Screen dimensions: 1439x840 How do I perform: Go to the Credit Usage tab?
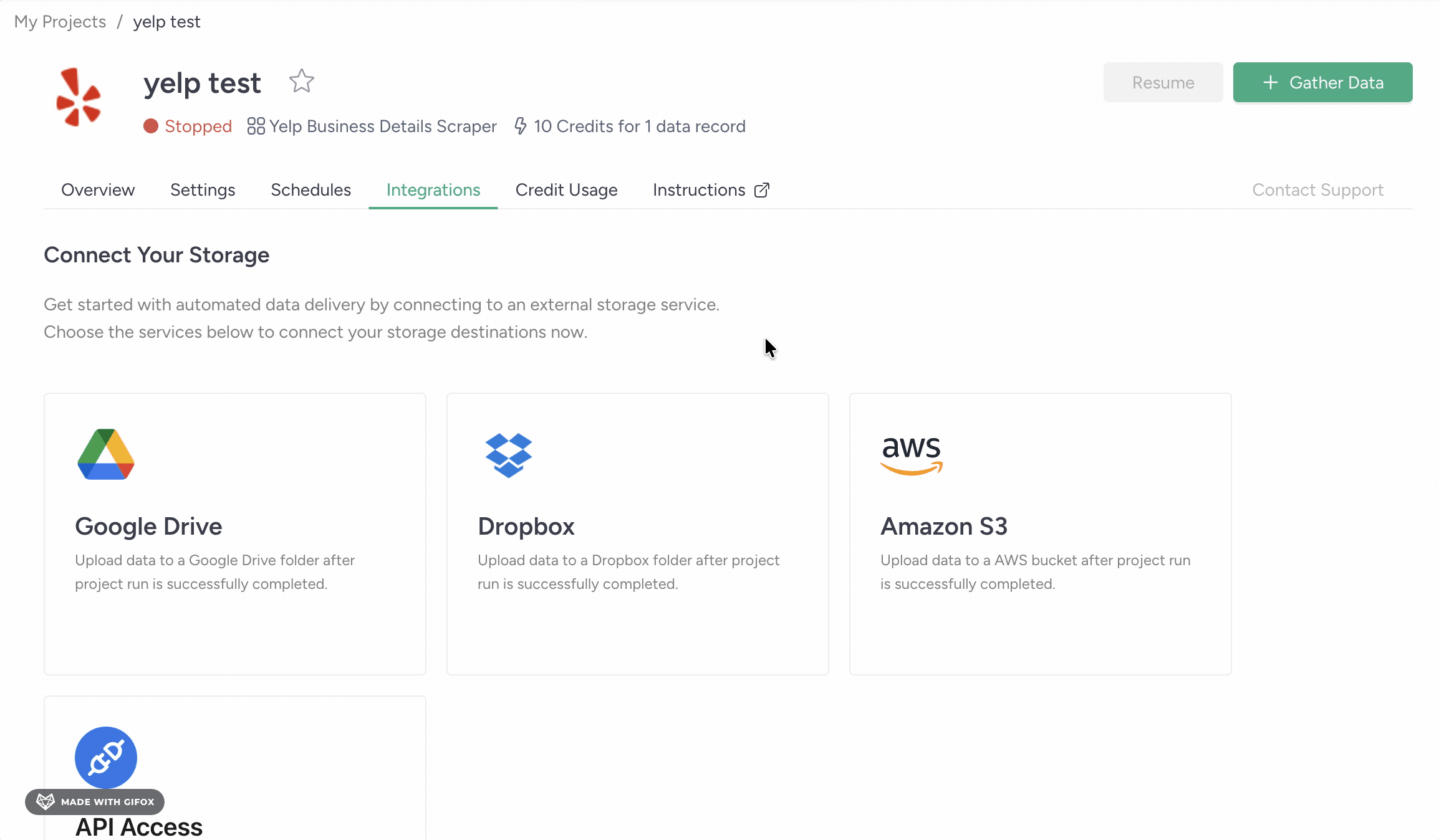pos(566,190)
